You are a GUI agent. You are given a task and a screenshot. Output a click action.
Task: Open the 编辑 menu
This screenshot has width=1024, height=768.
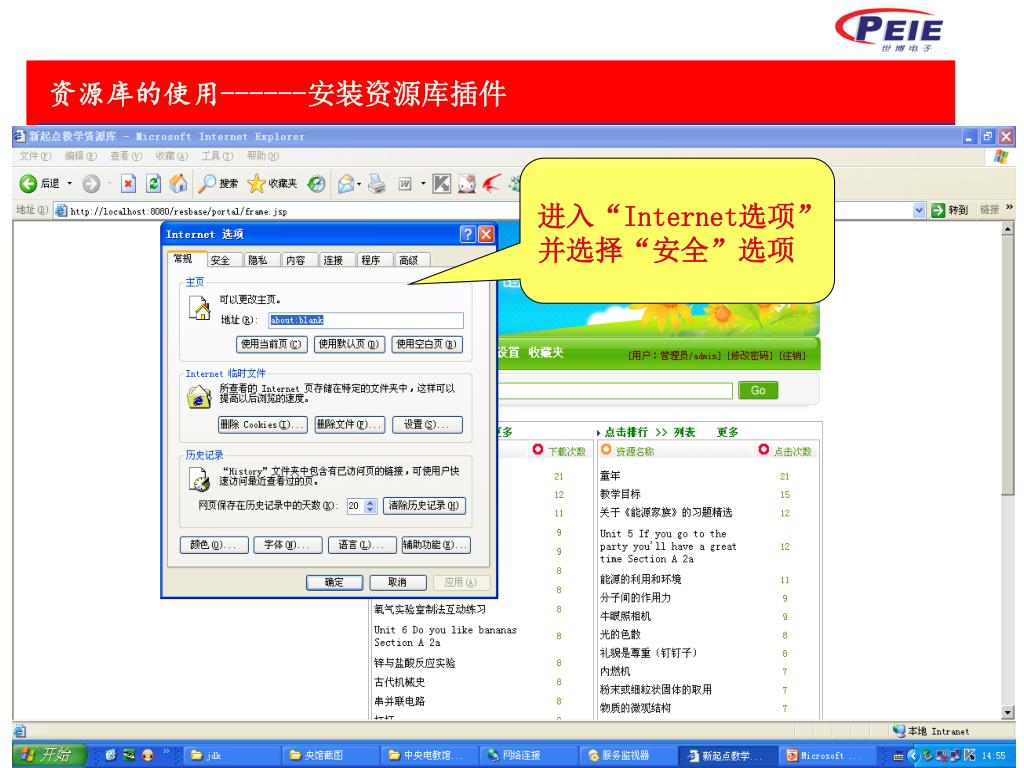click(80, 156)
